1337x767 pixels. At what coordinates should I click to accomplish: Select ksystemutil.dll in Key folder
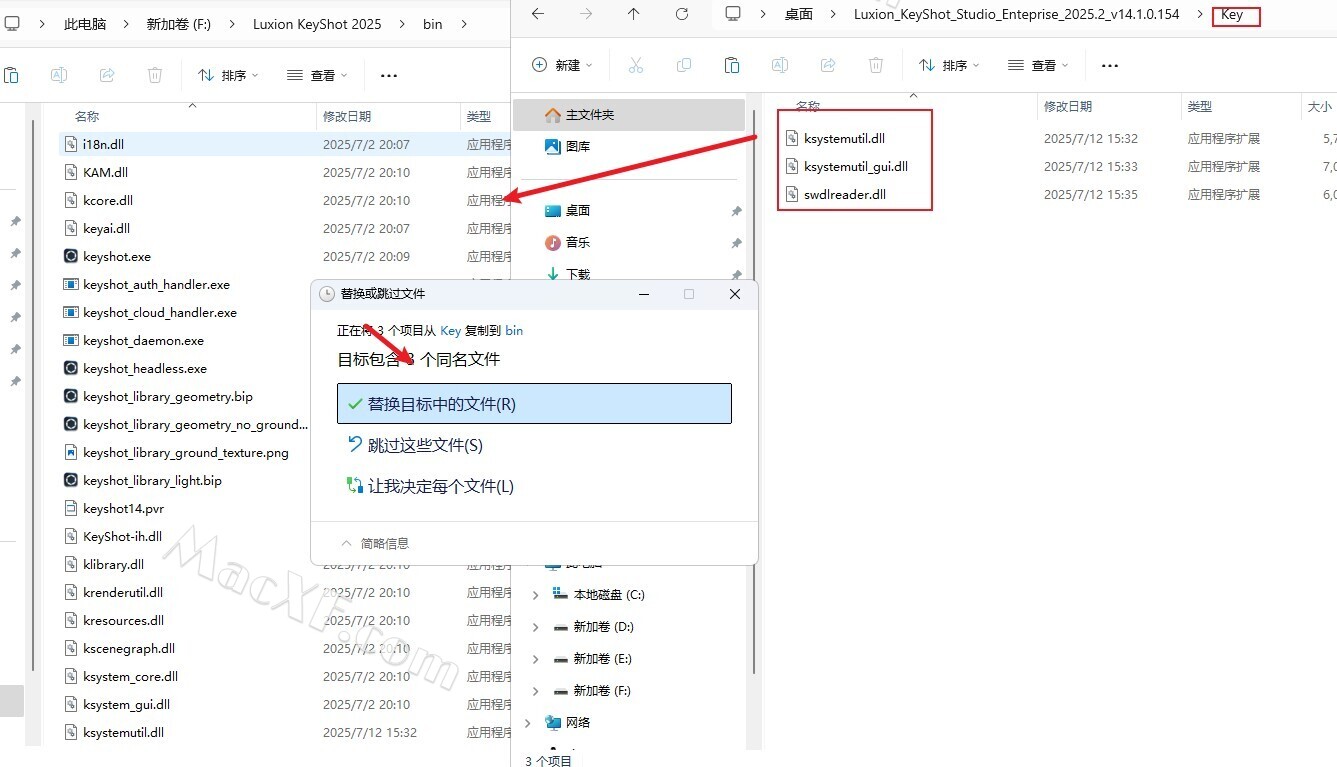[844, 138]
